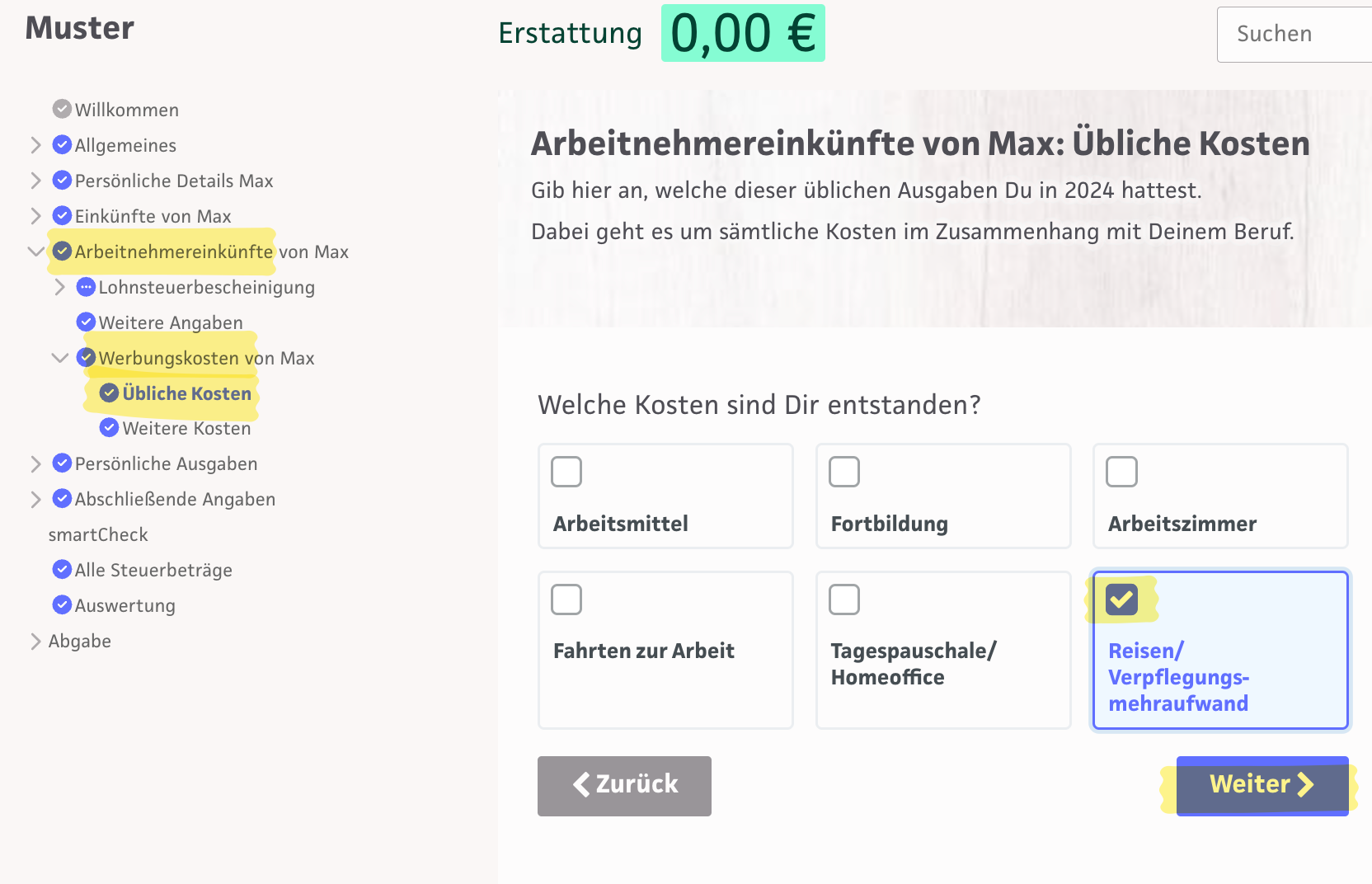The height and width of the screenshot is (884, 1372).
Task: Go back with the Zurück button
Action: 624,785
